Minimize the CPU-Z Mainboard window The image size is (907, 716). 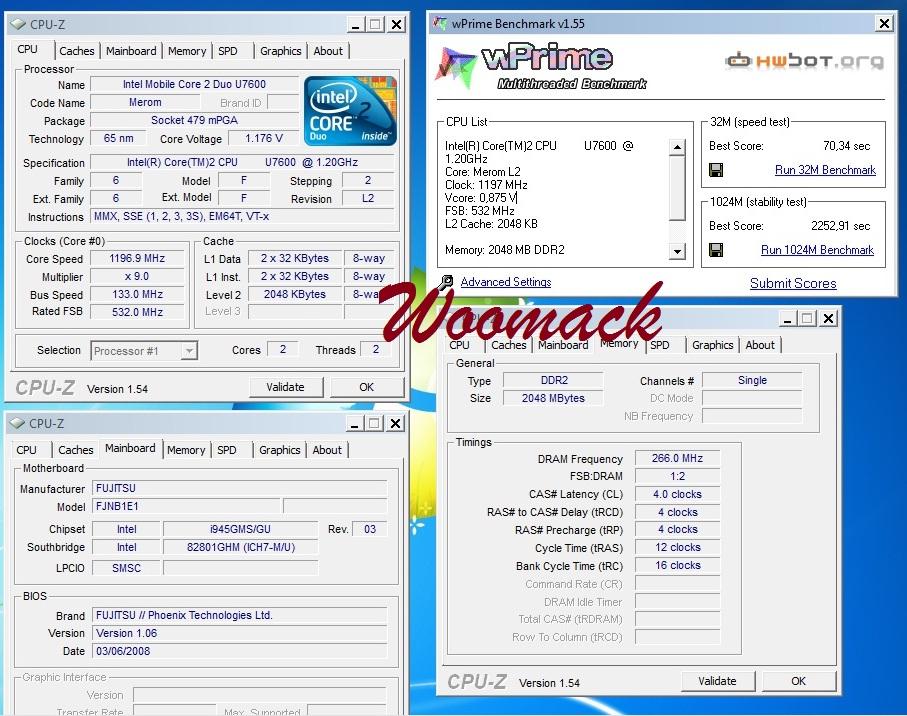(355, 423)
